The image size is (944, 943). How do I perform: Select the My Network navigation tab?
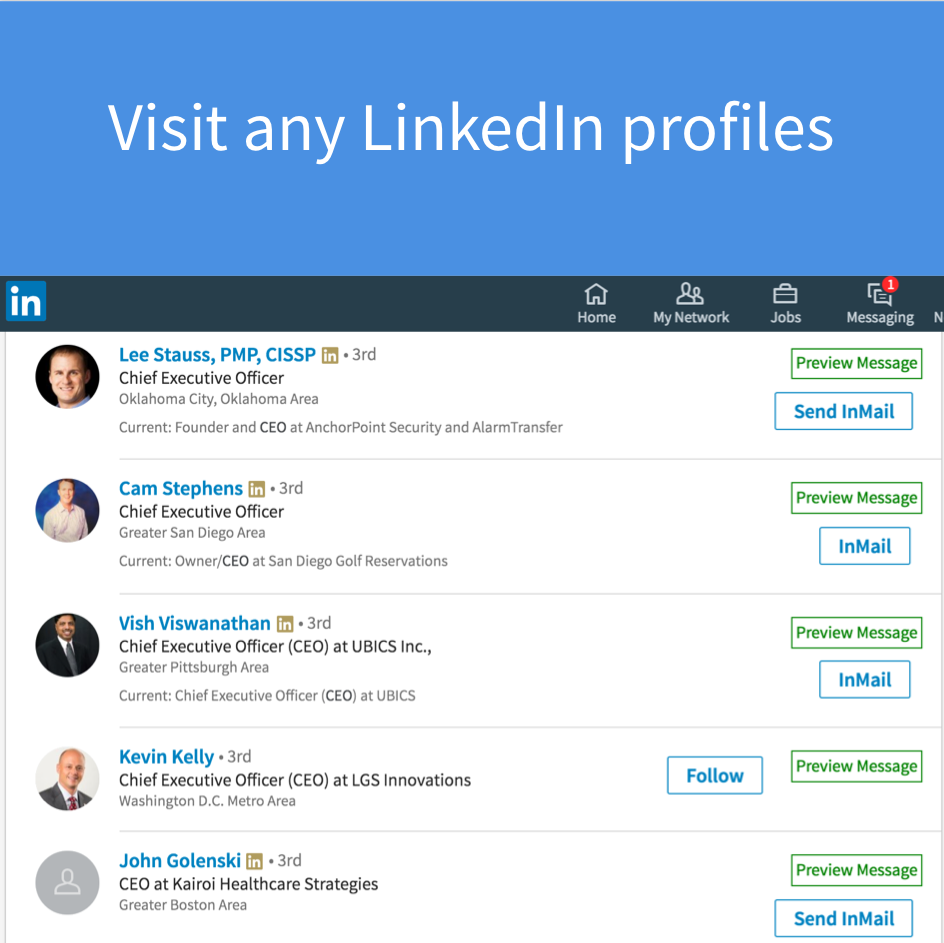point(689,304)
